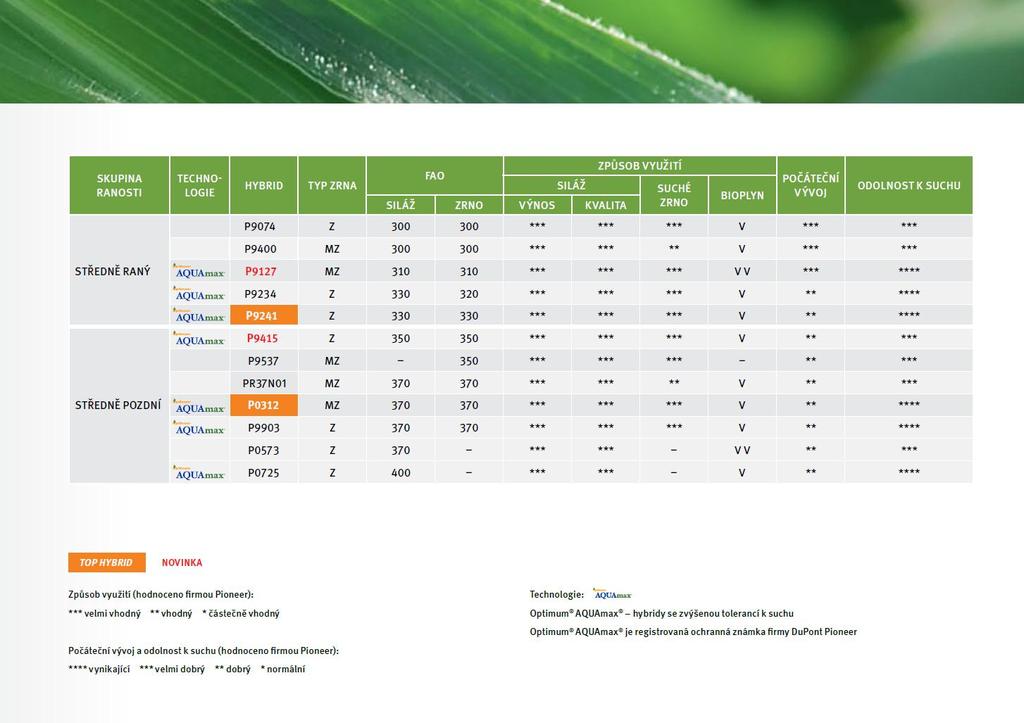Click hybrid name P0573
Viewport: 1024px width, 723px height.
264,450
